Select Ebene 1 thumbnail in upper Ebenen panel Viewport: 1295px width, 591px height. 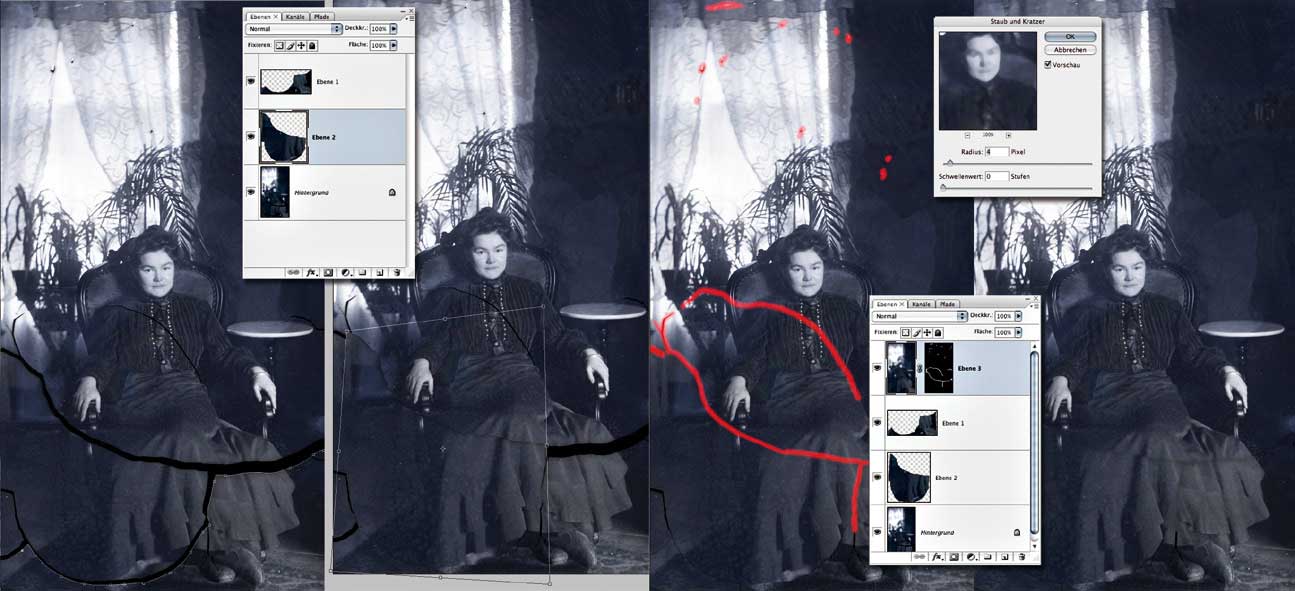(286, 82)
